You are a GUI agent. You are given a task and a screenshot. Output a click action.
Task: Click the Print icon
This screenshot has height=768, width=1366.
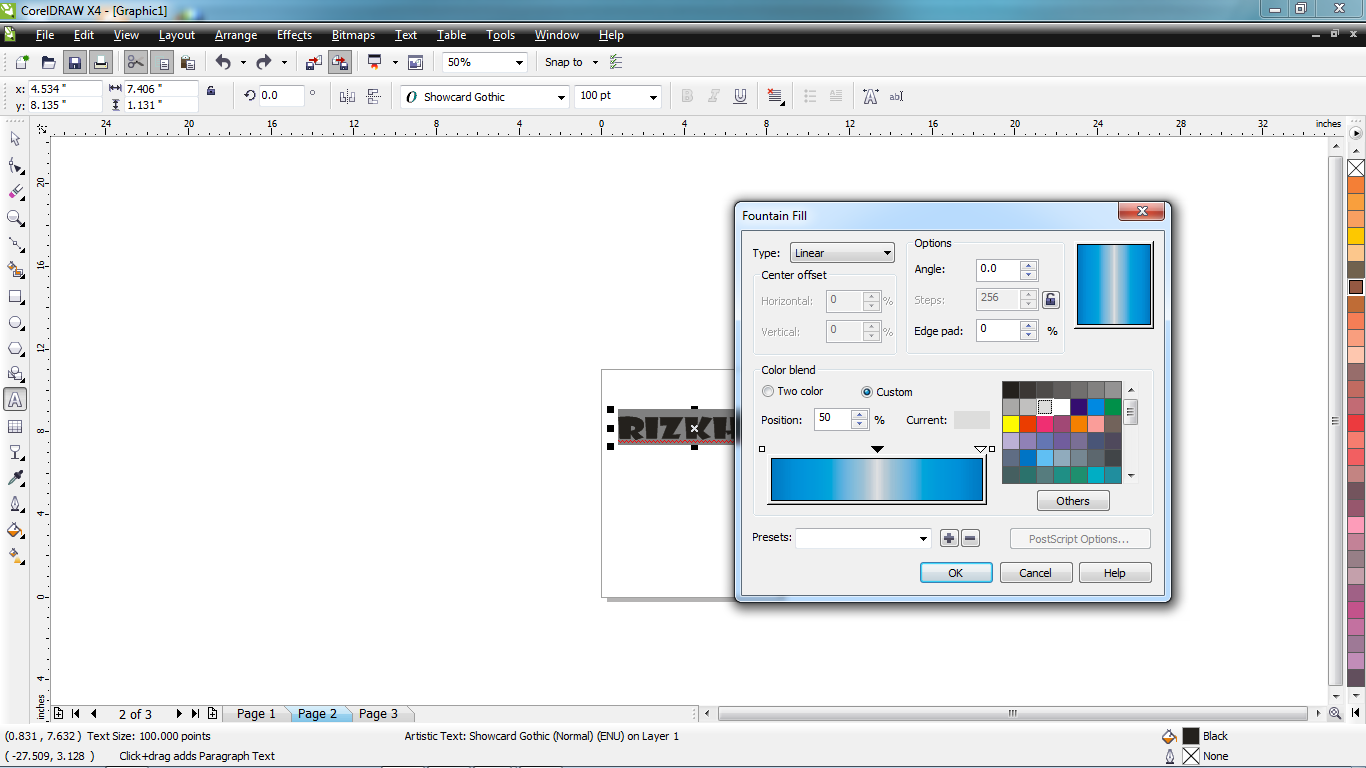pyautogui.click(x=100, y=62)
